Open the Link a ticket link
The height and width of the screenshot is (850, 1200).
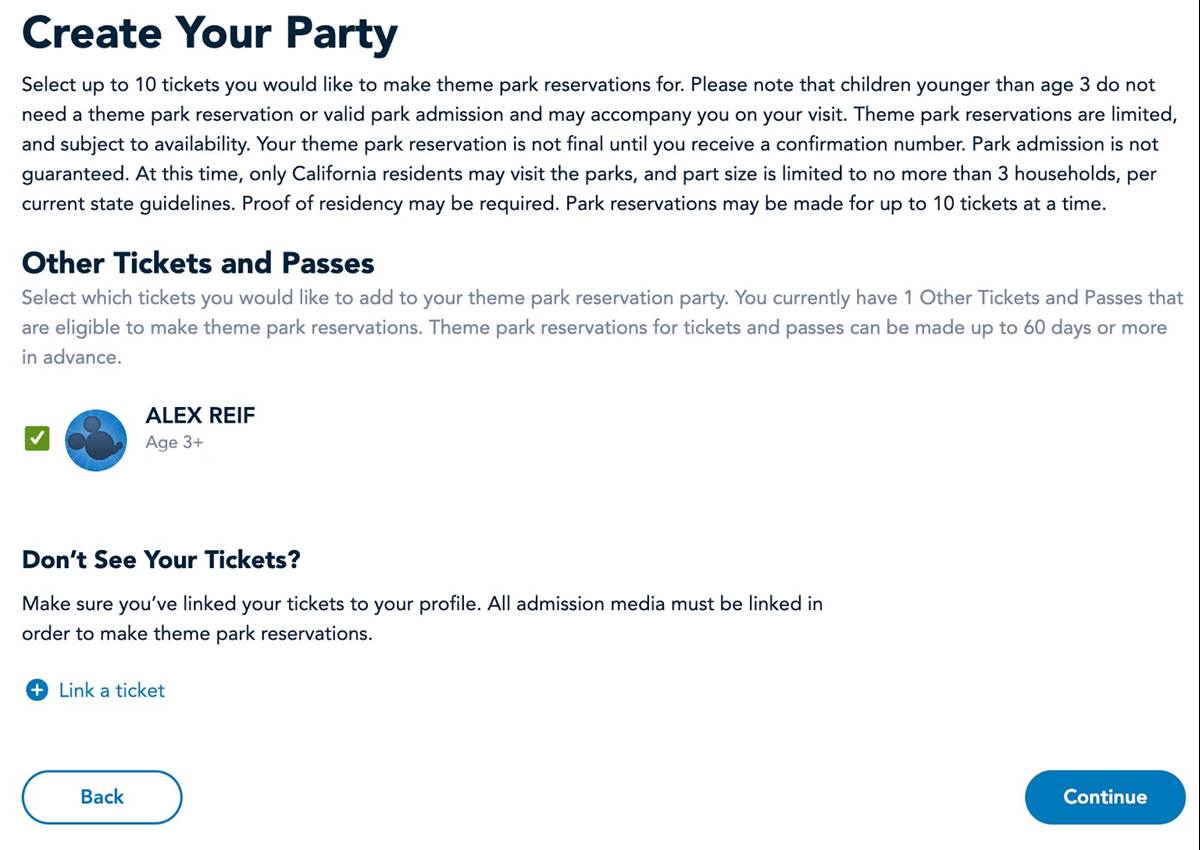(x=111, y=690)
